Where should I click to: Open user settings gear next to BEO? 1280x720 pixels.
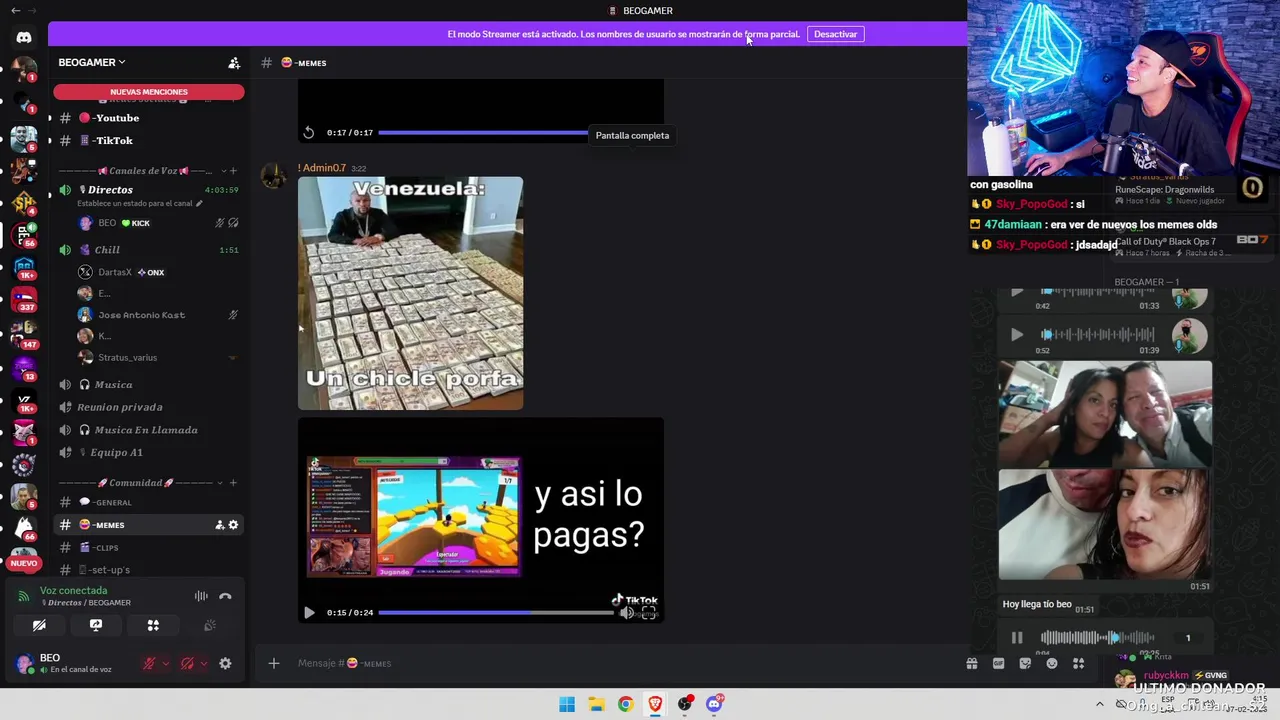click(x=225, y=663)
